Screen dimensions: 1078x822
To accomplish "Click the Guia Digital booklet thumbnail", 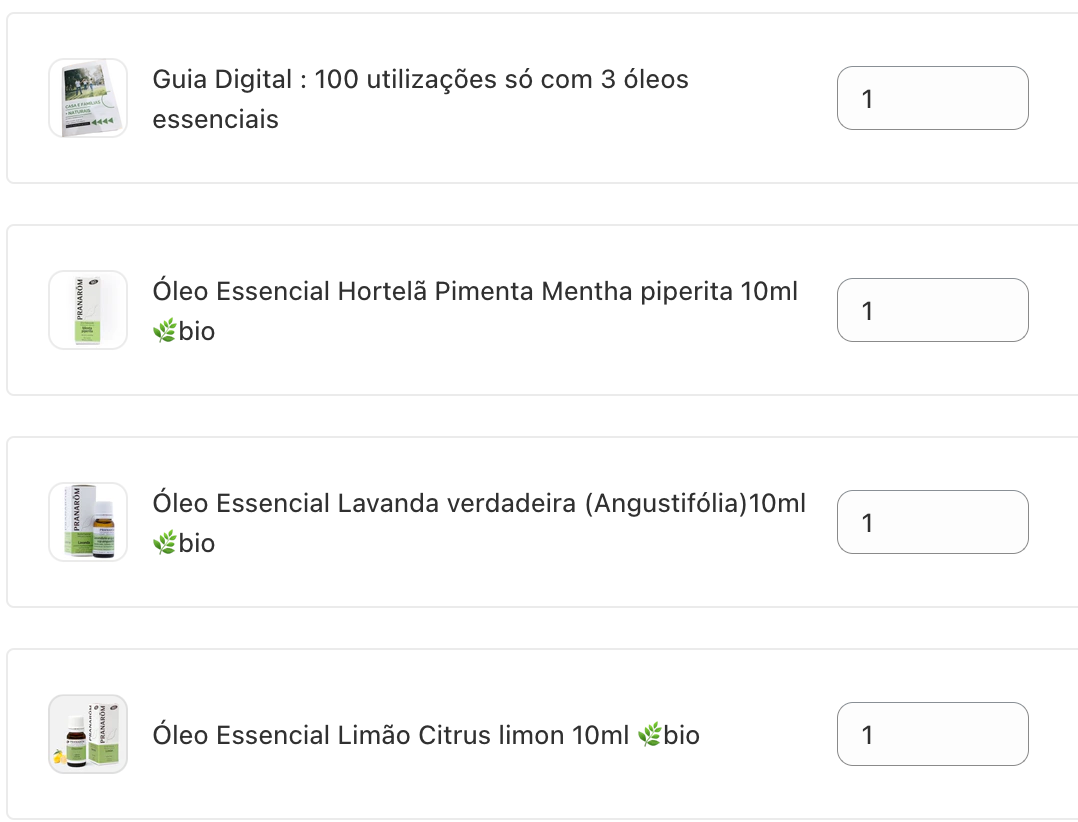I will [x=88, y=98].
